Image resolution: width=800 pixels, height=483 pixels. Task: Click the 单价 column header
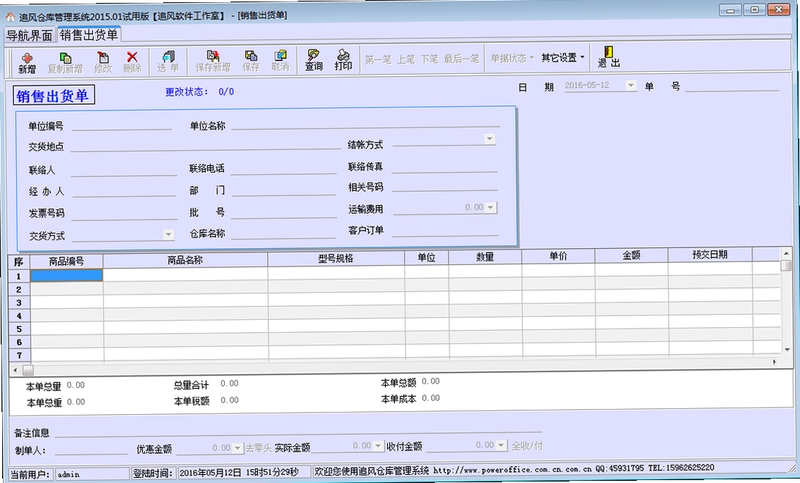pyautogui.click(x=558, y=256)
